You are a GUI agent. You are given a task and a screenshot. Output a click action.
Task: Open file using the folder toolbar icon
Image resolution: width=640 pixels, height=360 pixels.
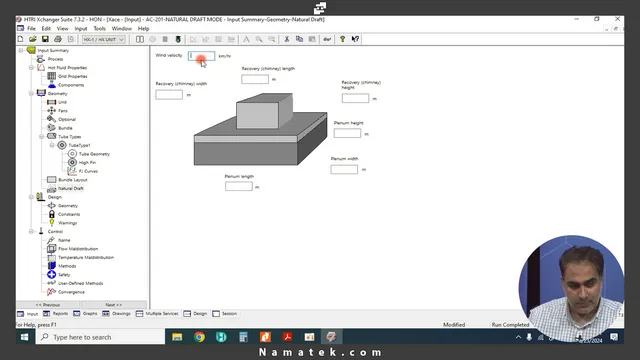33,39
